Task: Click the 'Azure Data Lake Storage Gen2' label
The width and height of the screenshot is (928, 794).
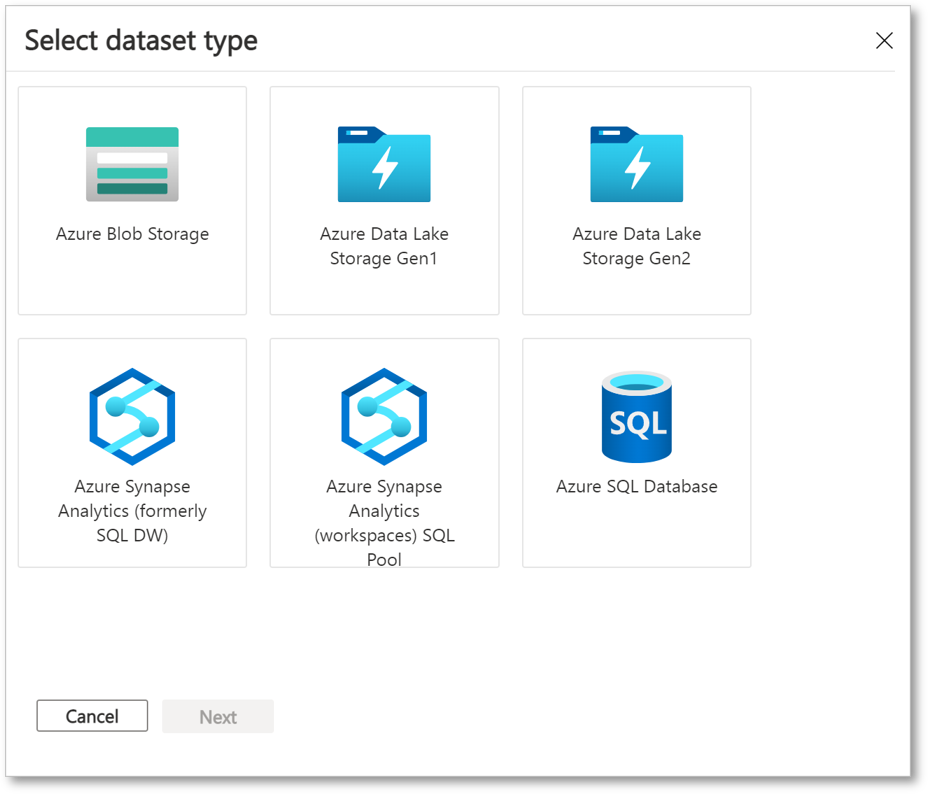Action: [637, 246]
